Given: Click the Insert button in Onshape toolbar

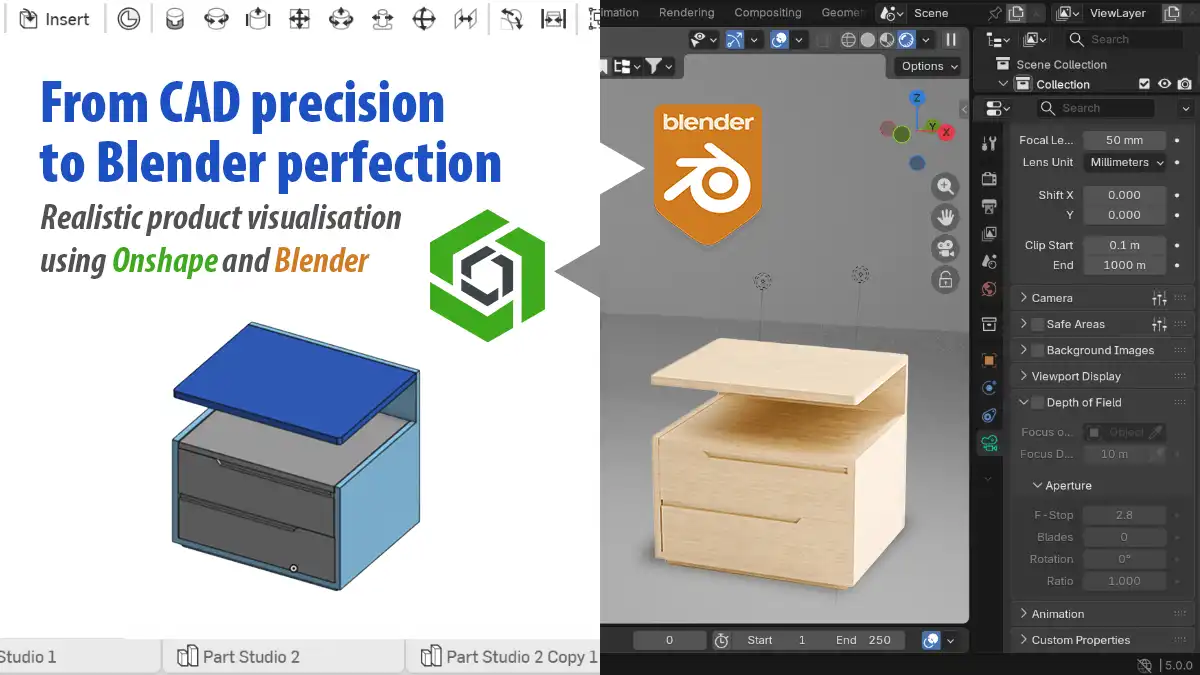Looking at the screenshot, I should coord(54,19).
